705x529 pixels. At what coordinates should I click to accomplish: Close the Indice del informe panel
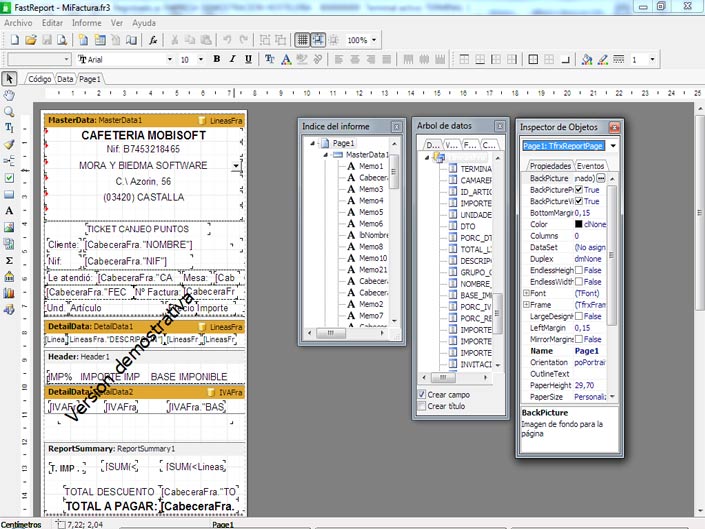pyautogui.click(x=396, y=127)
